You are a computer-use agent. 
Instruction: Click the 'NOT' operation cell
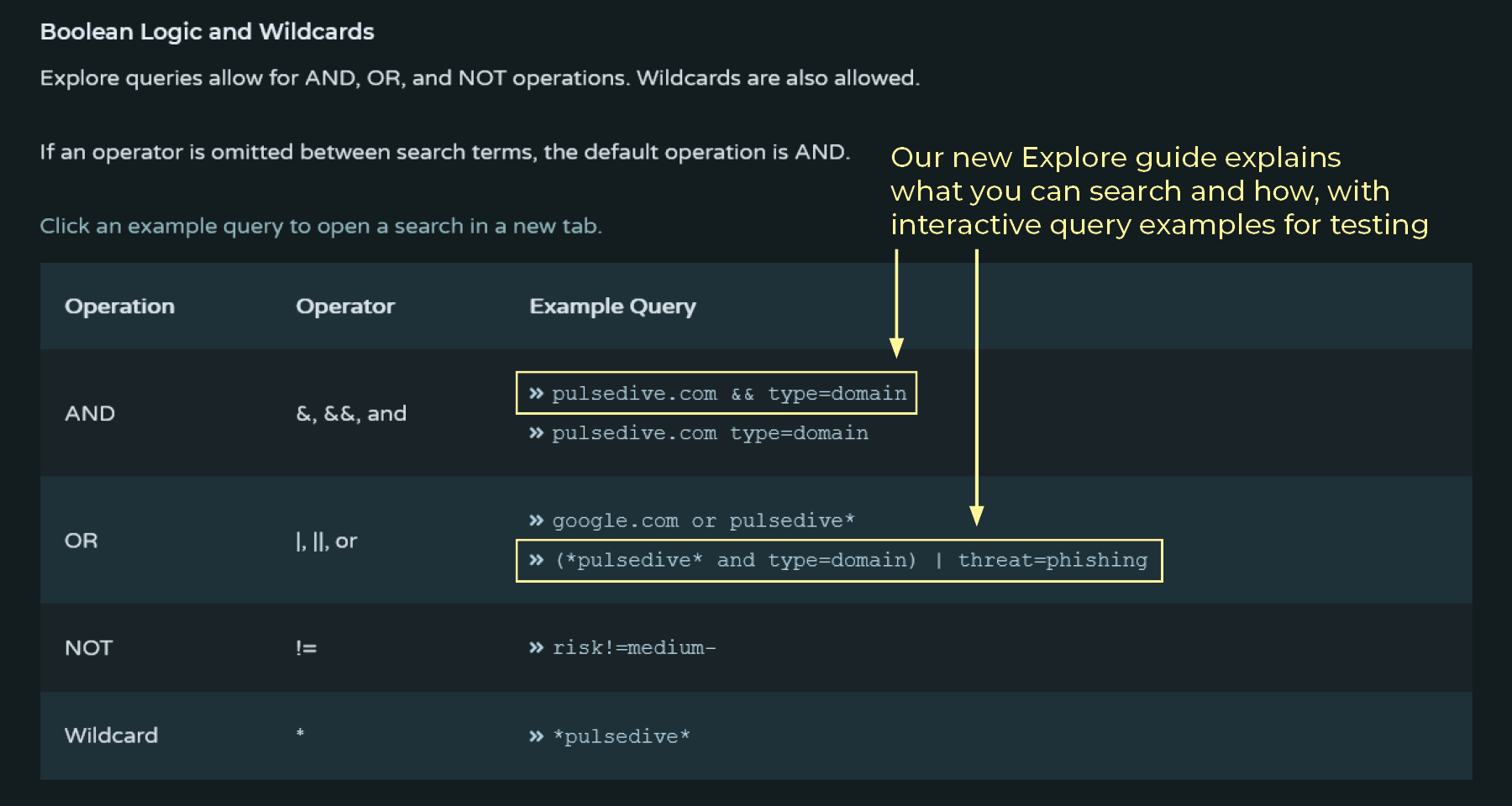(88, 647)
